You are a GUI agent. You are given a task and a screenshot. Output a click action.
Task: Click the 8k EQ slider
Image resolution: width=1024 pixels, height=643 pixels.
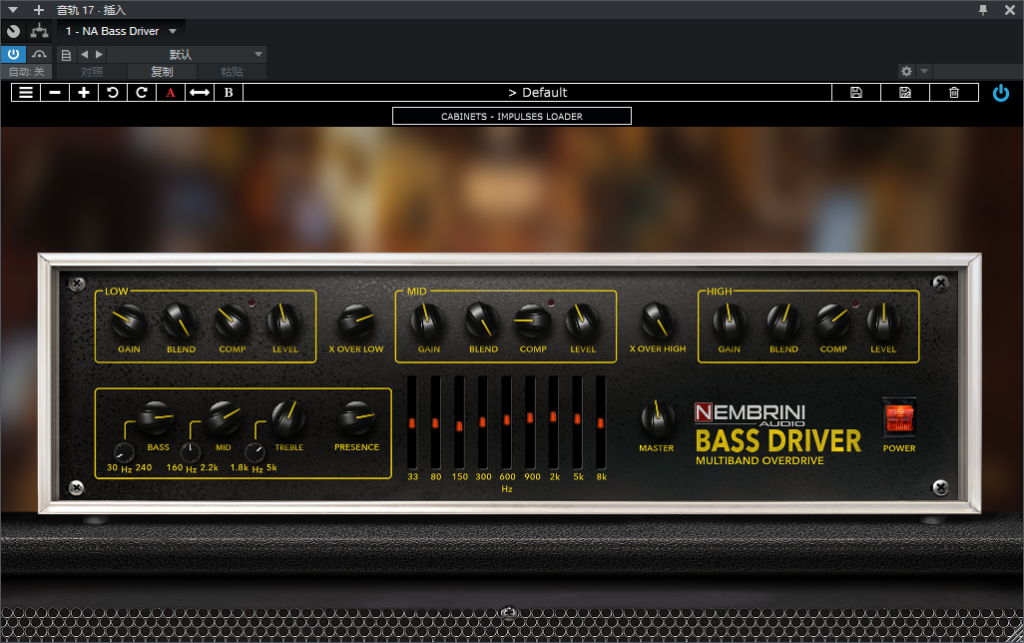point(601,422)
